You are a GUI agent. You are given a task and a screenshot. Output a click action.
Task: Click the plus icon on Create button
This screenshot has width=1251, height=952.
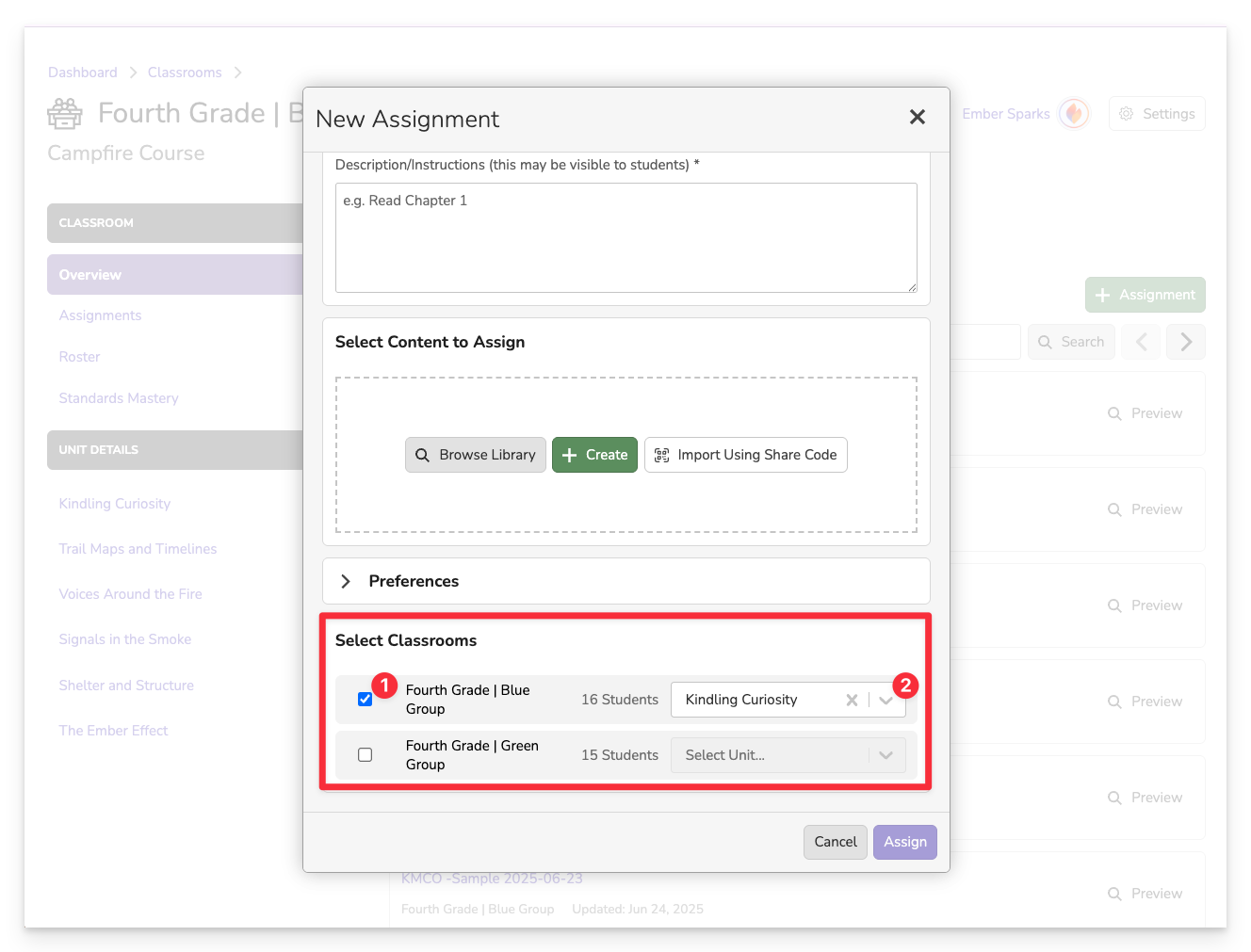point(569,455)
